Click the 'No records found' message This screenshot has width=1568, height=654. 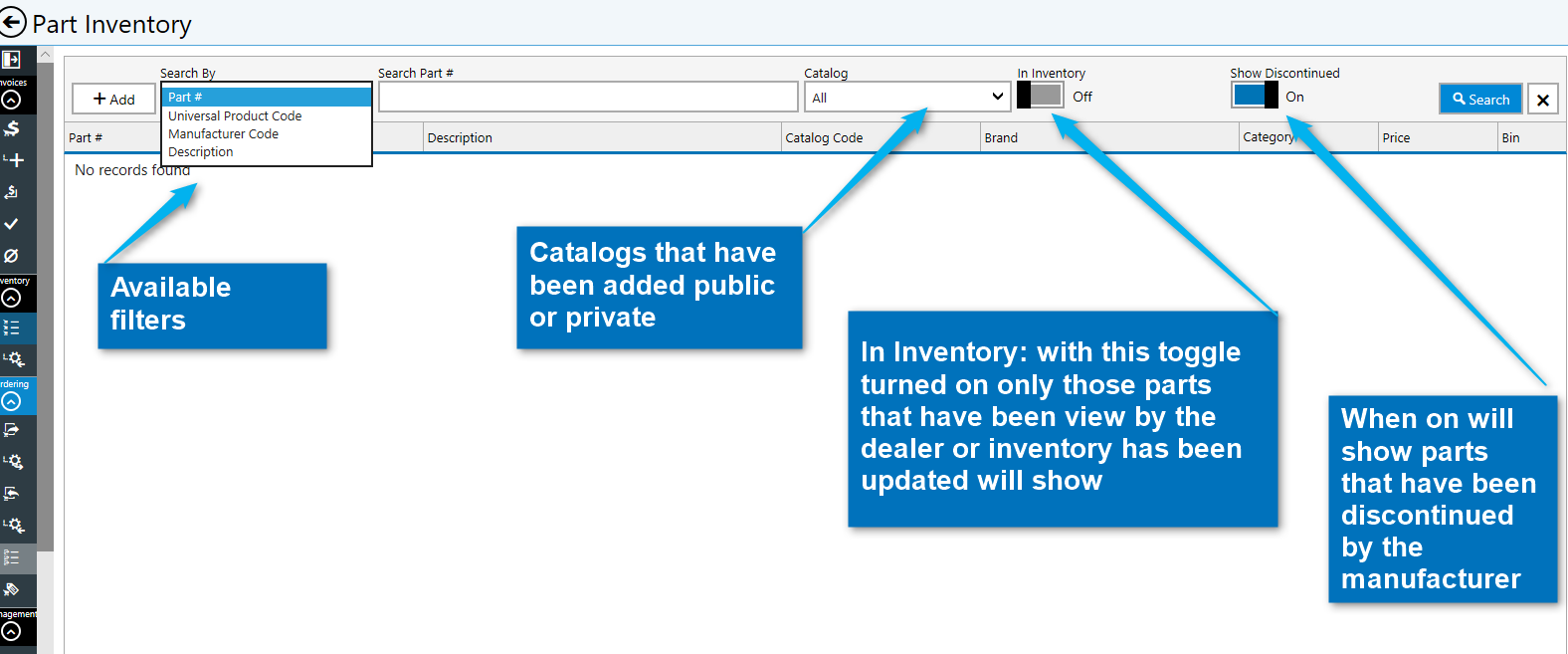tap(132, 170)
